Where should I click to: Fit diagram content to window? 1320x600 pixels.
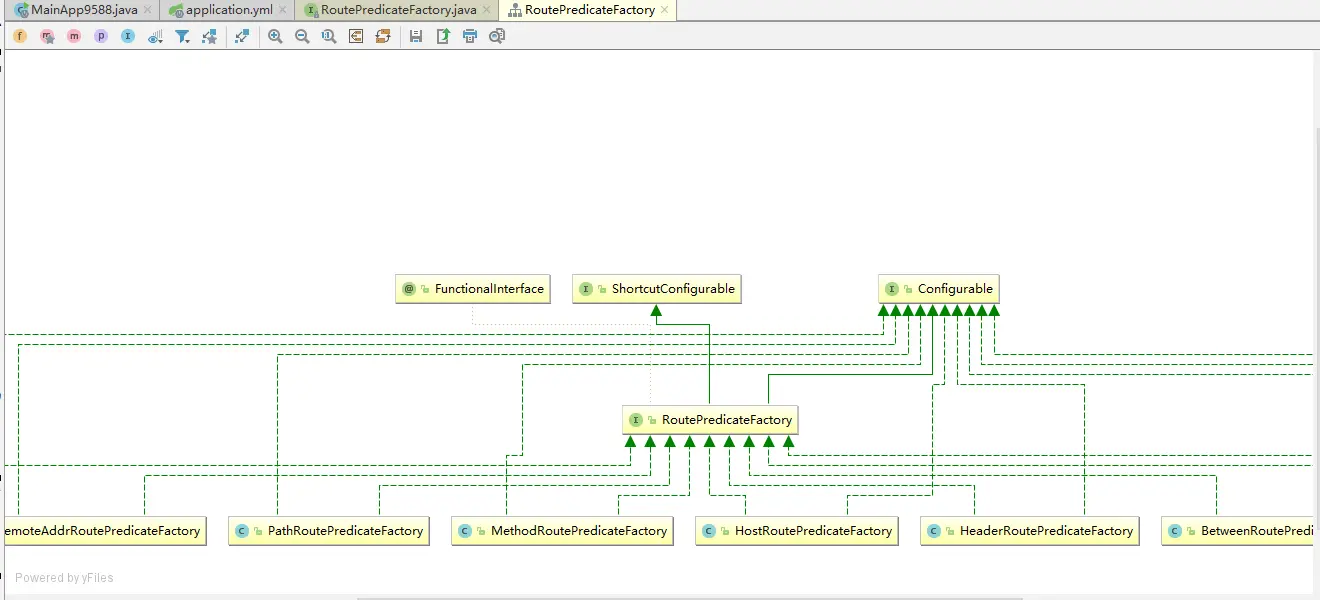click(x=356, y=36)
